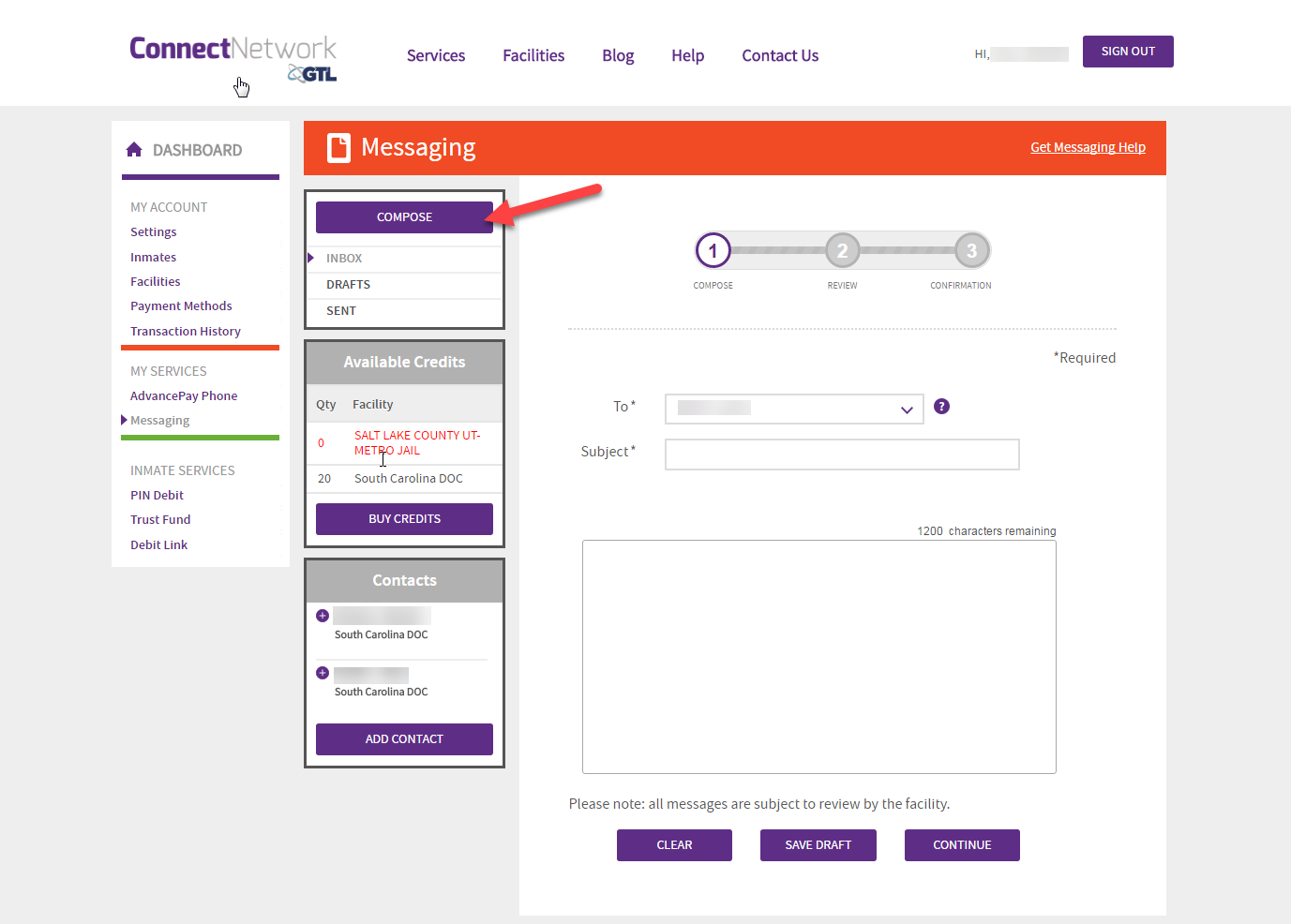
Task: Click the Add Contact button
Action: [x=404, y=739]
